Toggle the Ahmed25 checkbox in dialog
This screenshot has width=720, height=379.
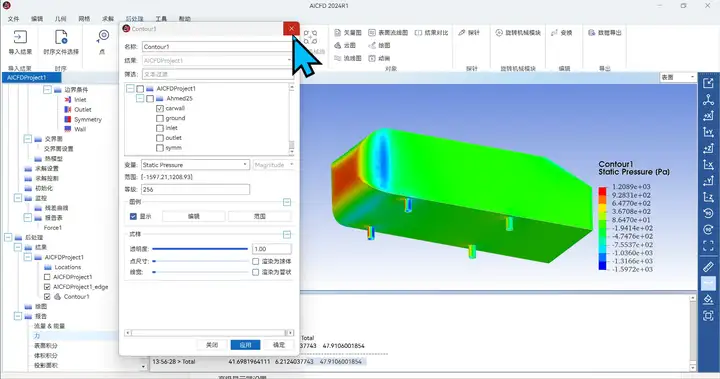[150, 99]
